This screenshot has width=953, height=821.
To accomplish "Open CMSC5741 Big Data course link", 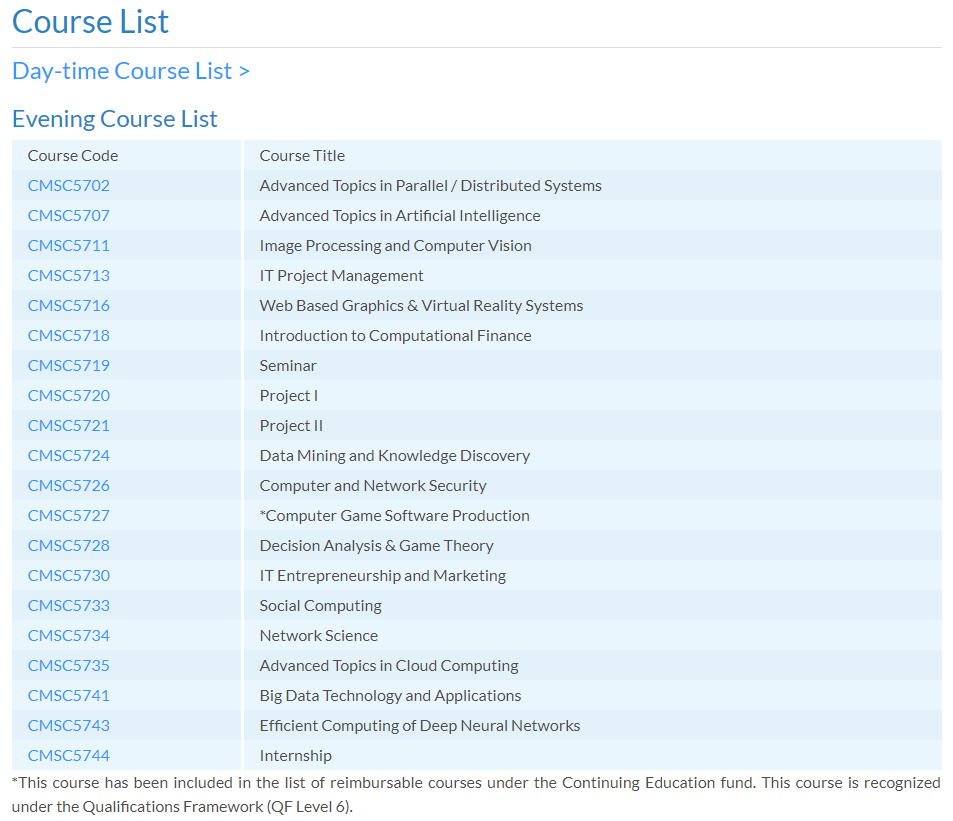I will coord(69,695).
